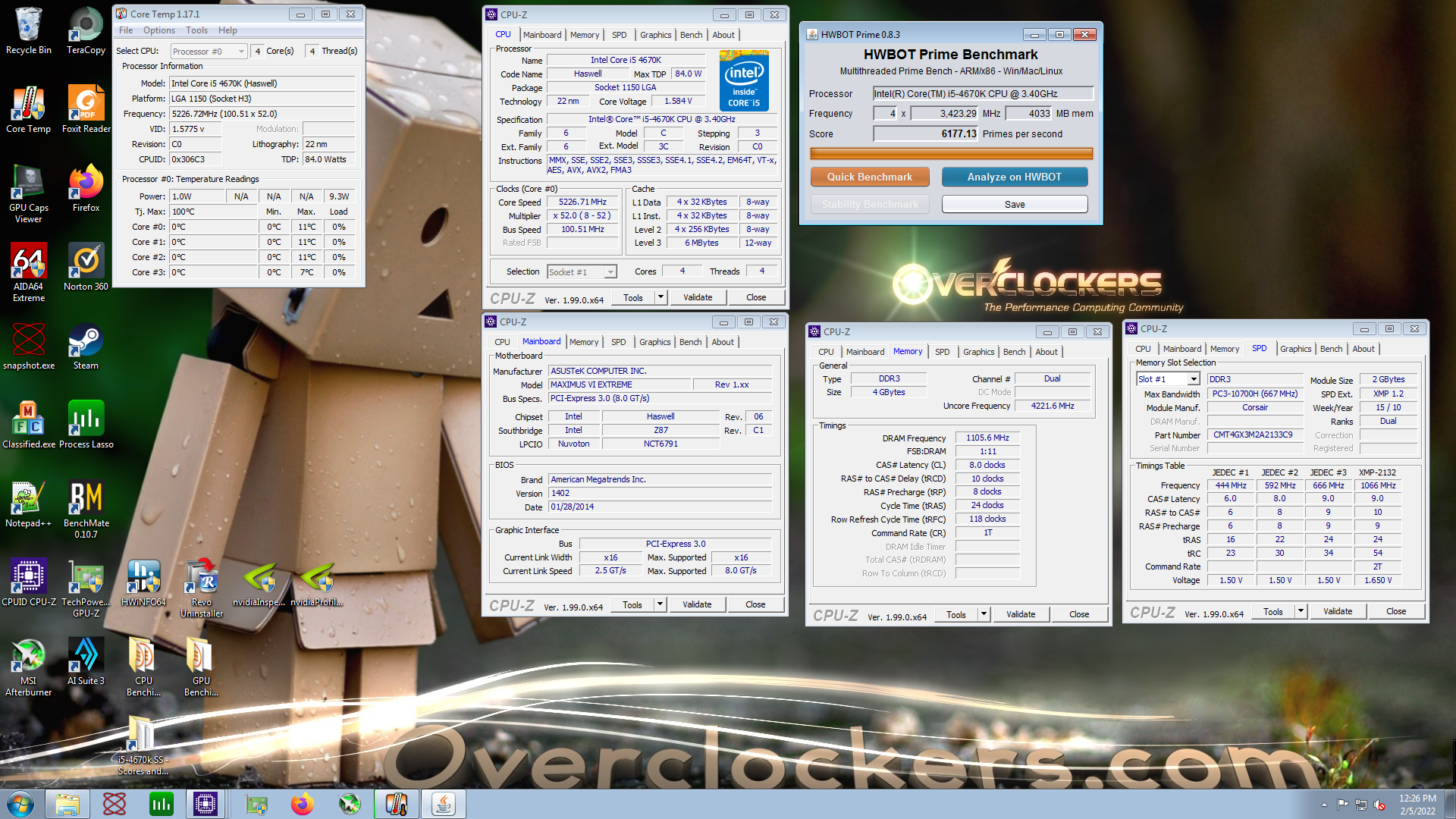Screen dimensions: 1456x819
Task: Open HWiNFO64 desktop shortcut
Action: (143, 582)
